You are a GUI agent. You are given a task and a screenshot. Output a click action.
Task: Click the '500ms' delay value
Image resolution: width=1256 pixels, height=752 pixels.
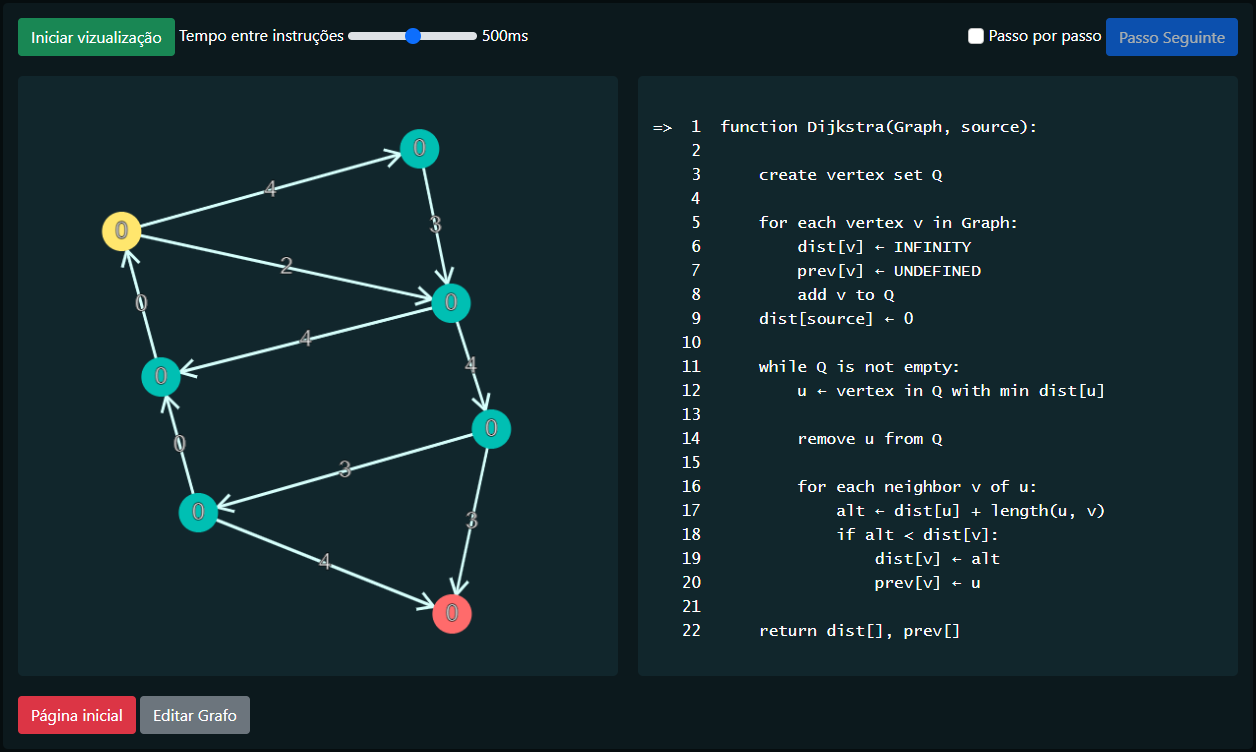[x=505, y=36]
